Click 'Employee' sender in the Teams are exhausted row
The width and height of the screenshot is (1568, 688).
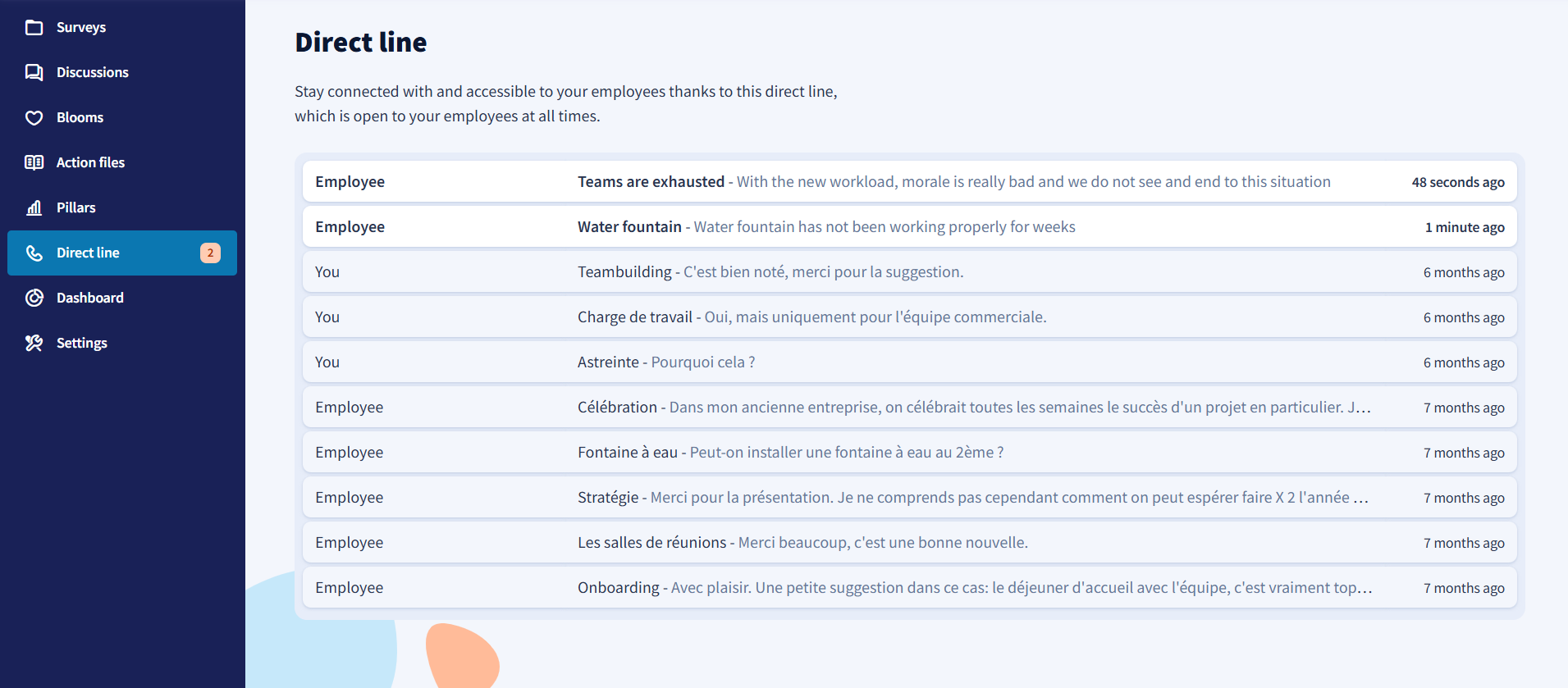pyautogui.click(x=350, y=181)
